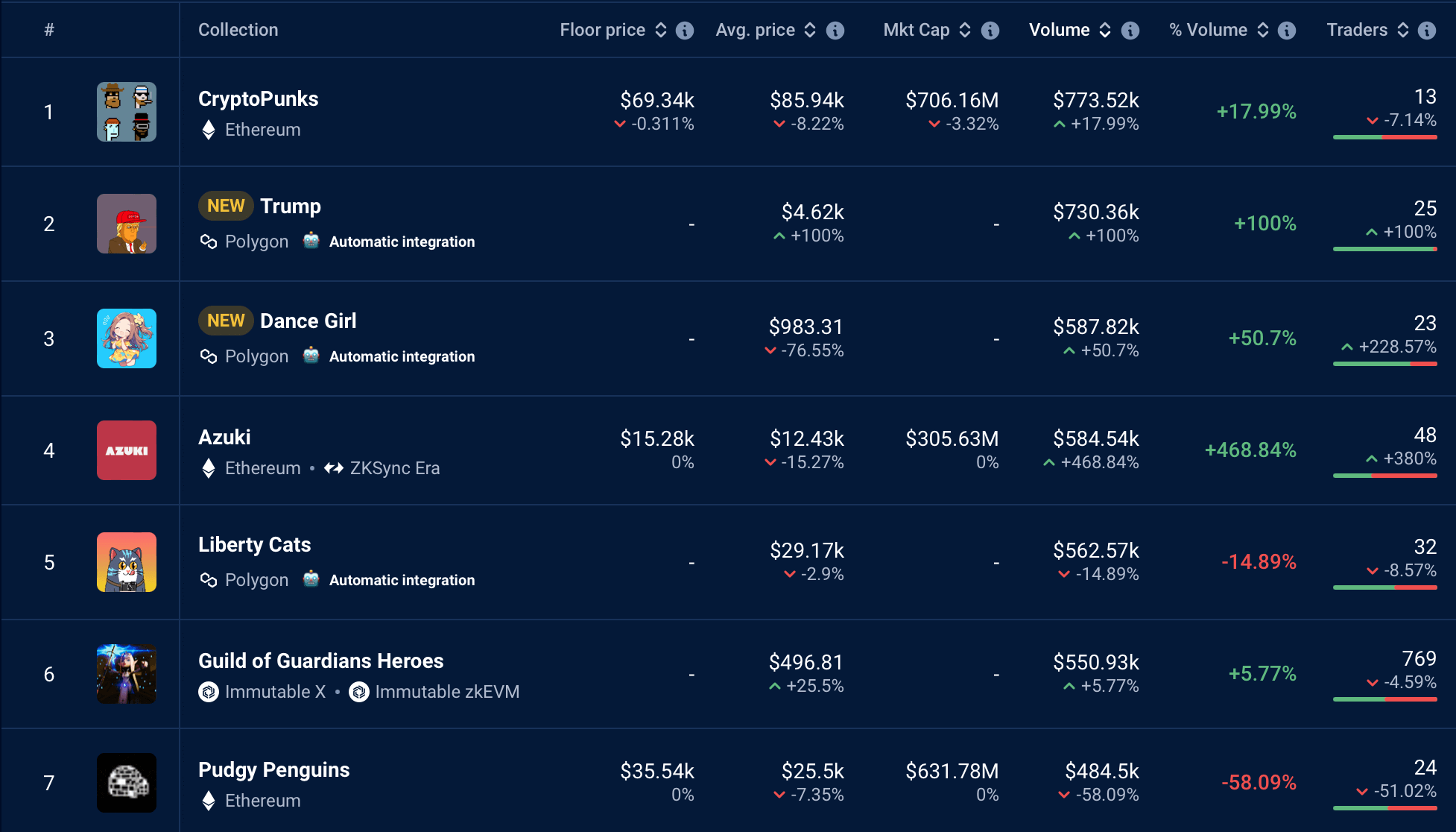Click Automatic integration label in Liberty Cats row

(402, 580)
